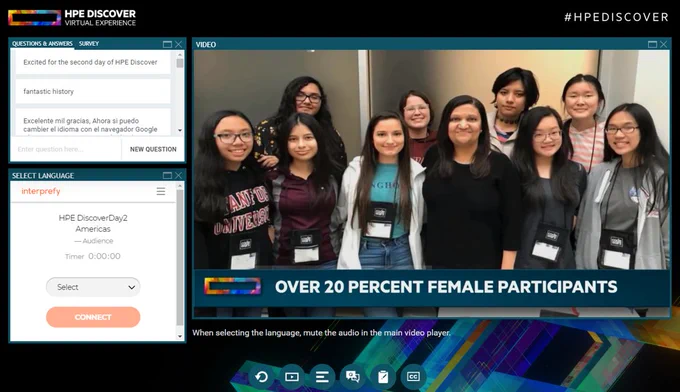Toggle the closed captions CC icon
The width and height of the screenshot is (680, 392).
(413, 376)
